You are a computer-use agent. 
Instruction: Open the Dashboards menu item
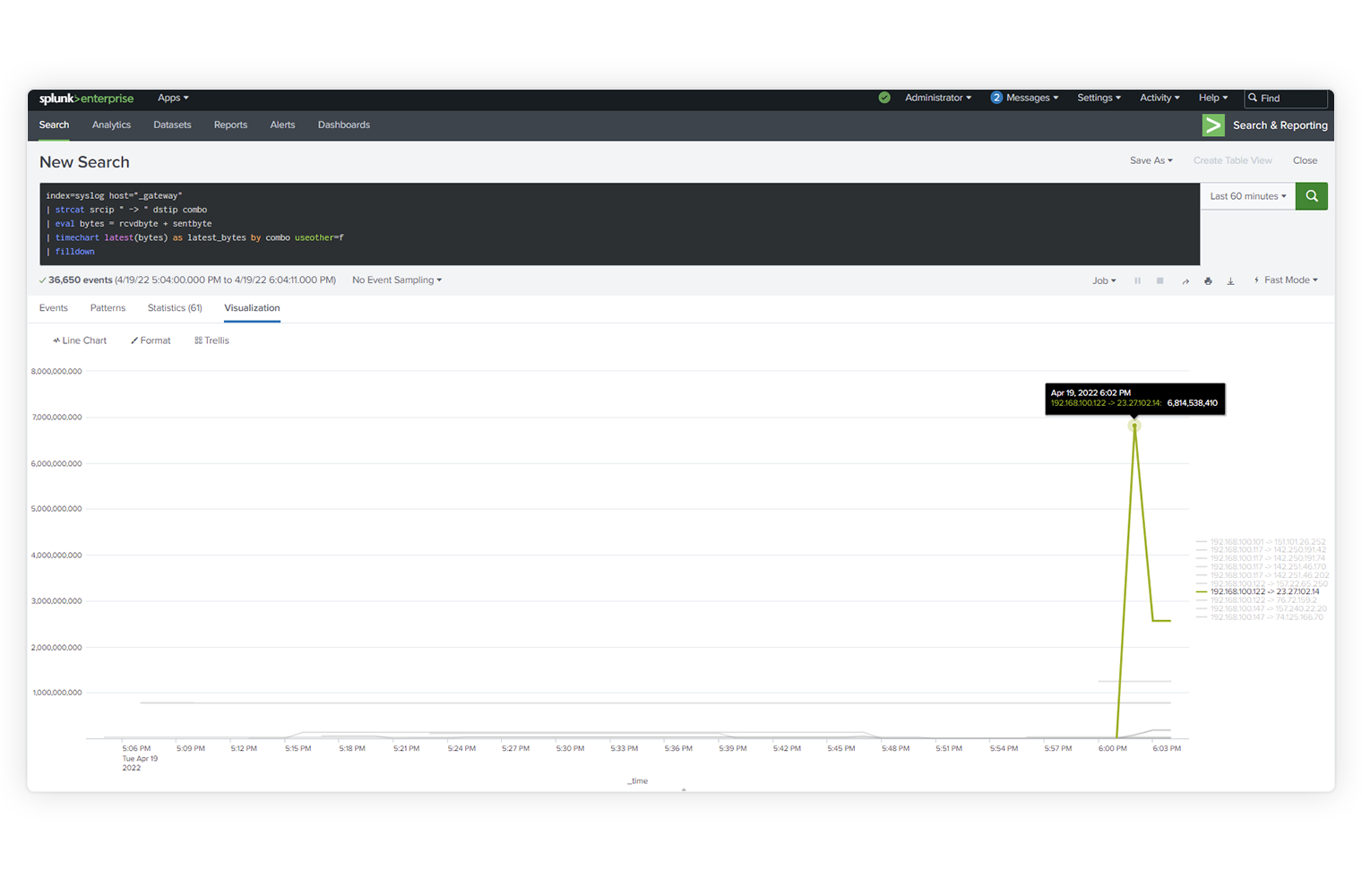(343, 125)
